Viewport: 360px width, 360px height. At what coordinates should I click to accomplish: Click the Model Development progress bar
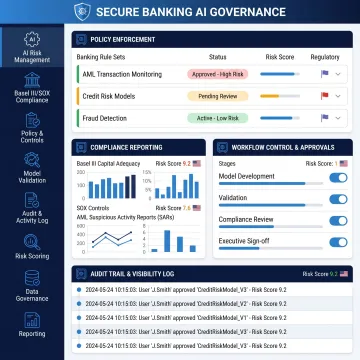pyautogui.click(x=271, y=183)
